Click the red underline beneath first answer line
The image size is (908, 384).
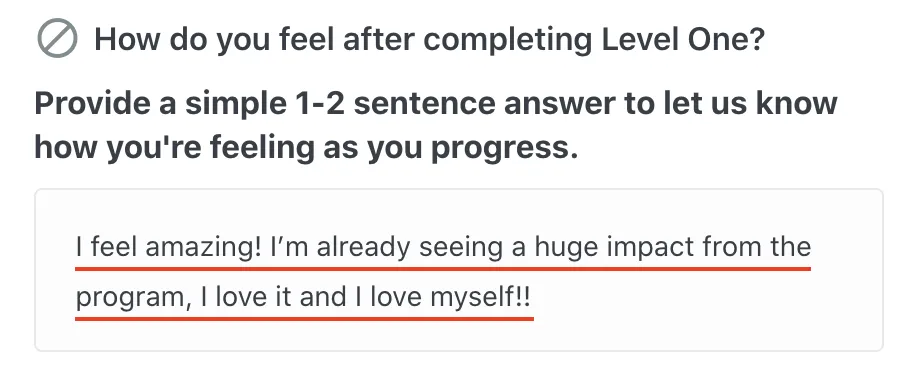point(443,269)
